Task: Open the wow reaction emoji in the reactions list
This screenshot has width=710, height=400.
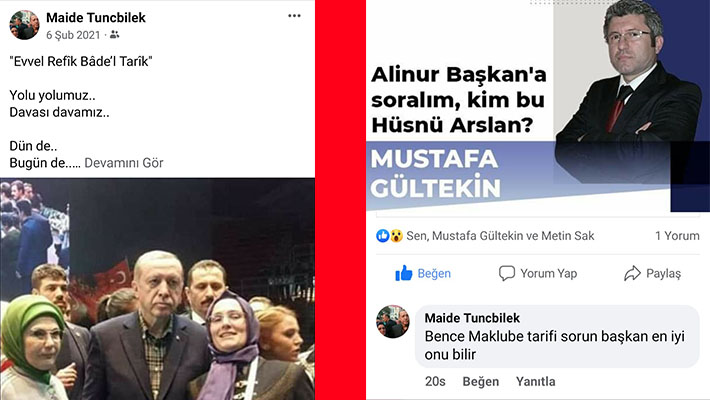Action: point(396,236)
